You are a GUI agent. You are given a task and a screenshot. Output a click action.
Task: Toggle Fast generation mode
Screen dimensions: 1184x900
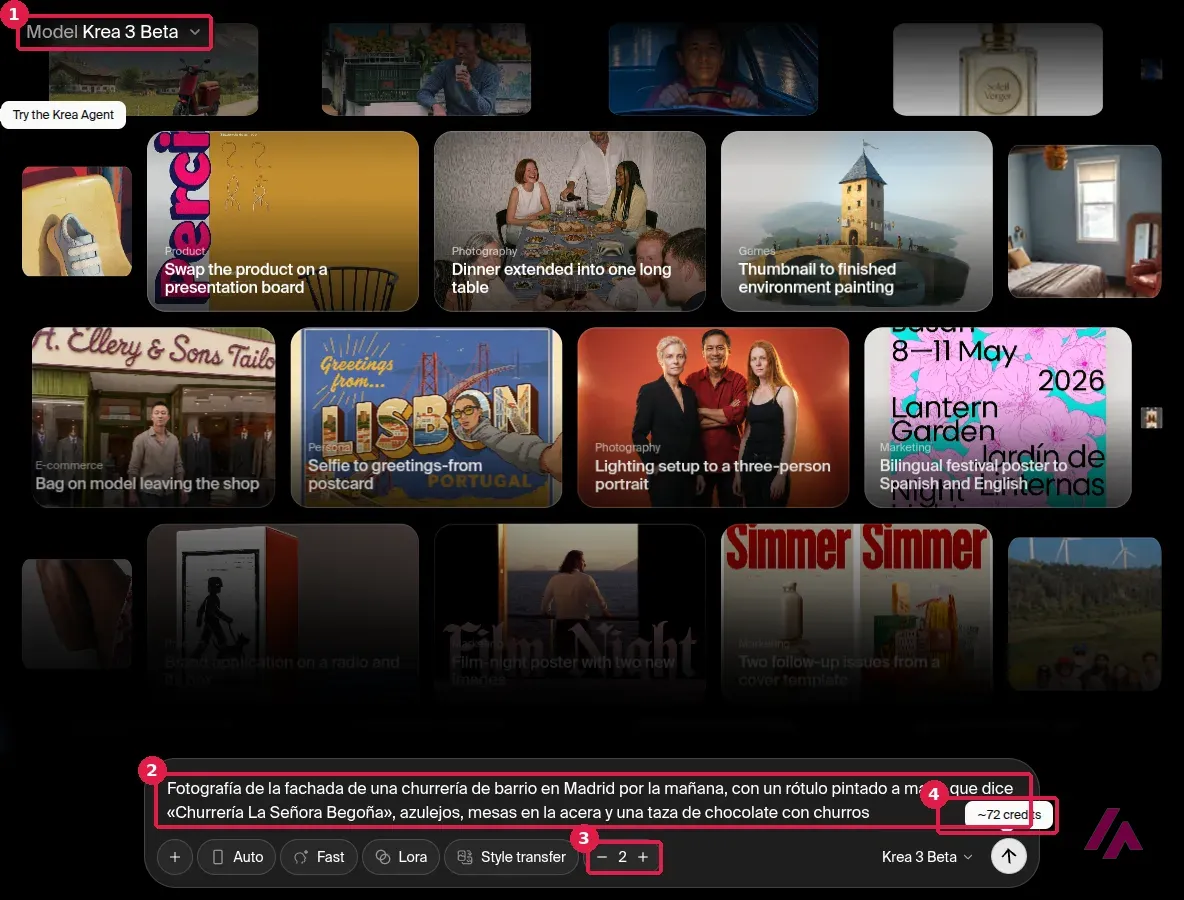click(x=319, y=857)
